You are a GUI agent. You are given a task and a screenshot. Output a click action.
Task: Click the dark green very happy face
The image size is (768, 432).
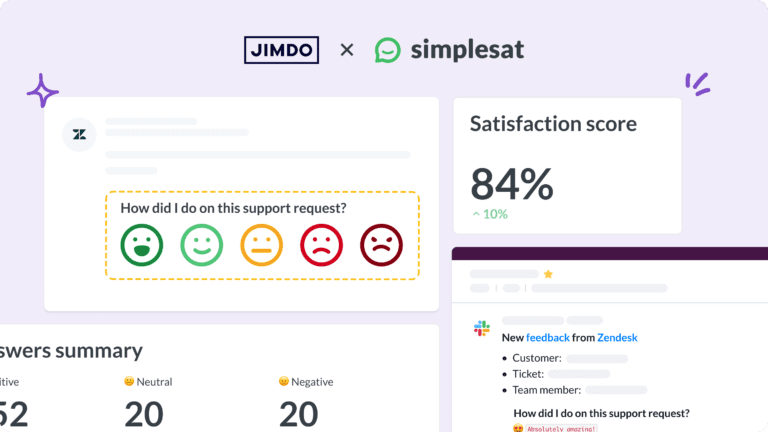coord(141,244)
